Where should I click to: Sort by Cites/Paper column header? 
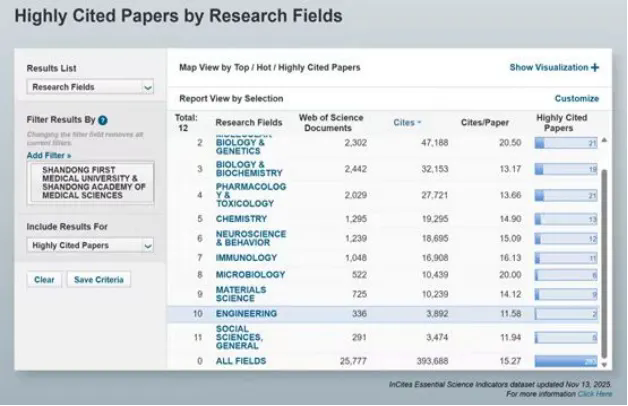tap(484, 123)
